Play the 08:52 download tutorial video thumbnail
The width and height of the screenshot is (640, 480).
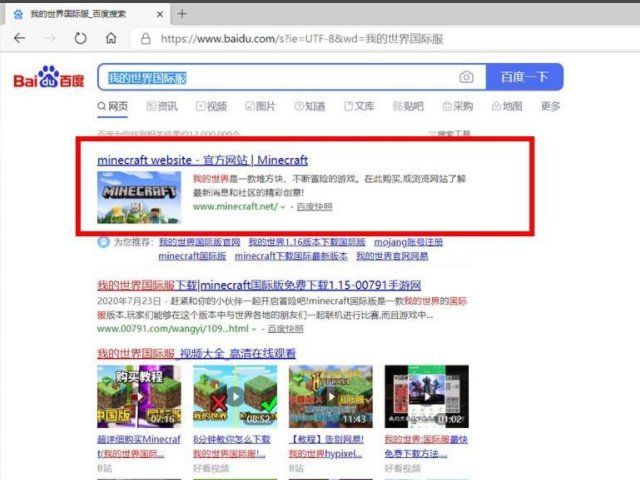click(x=235, y=396)
